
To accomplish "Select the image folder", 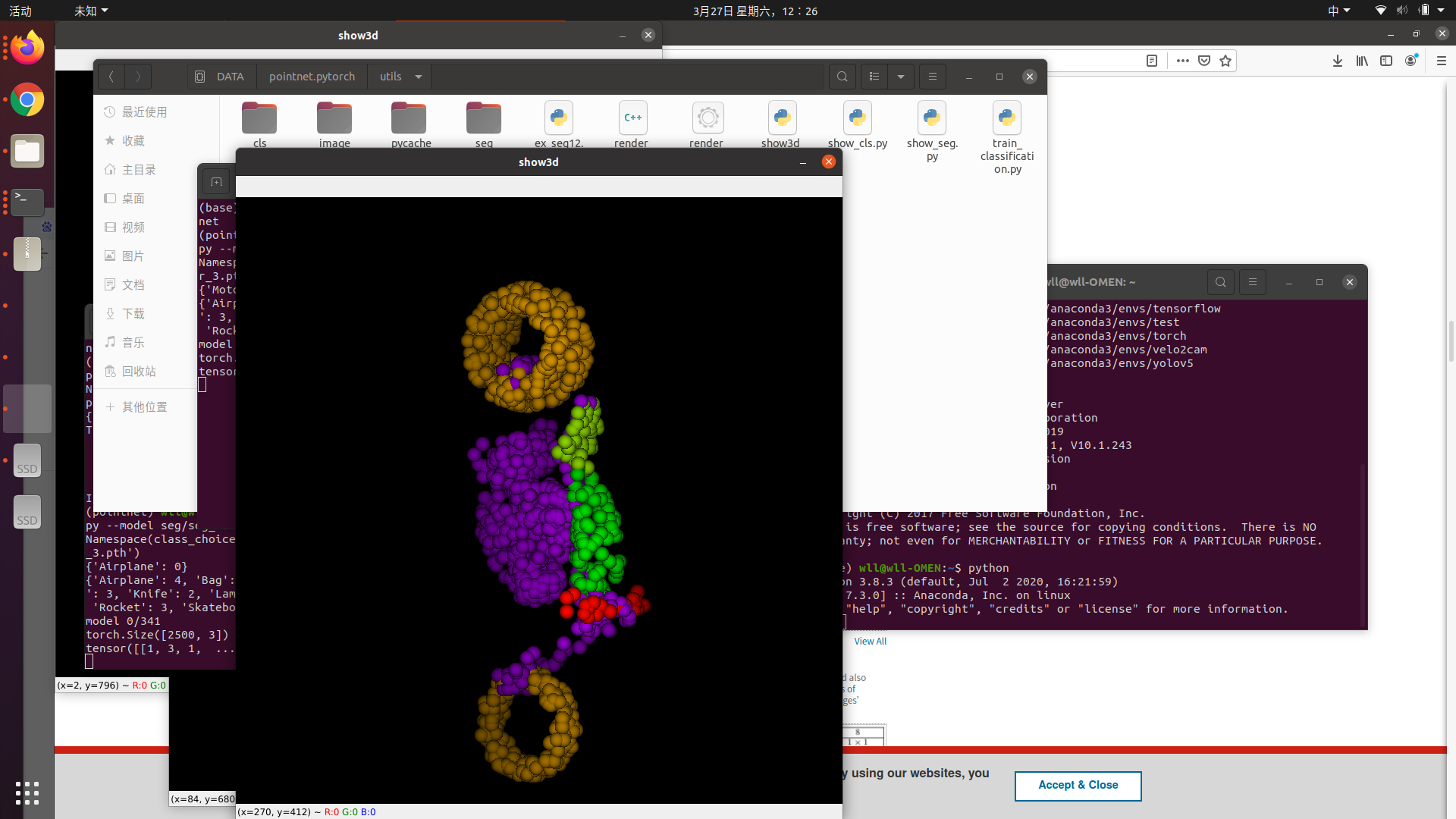I will click(x=334, y=124).
